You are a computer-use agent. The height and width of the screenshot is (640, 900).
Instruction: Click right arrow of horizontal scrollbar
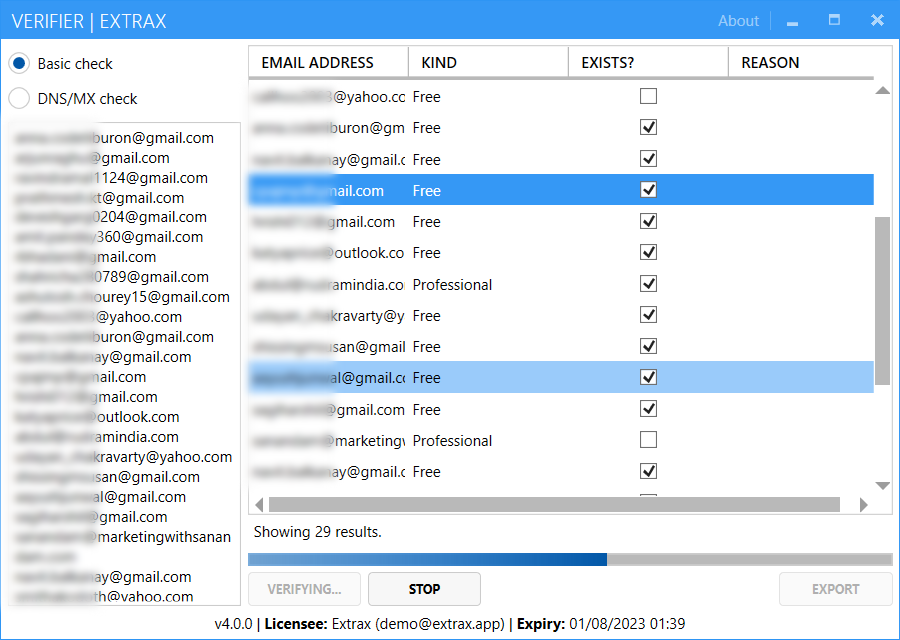pos(864,505)
